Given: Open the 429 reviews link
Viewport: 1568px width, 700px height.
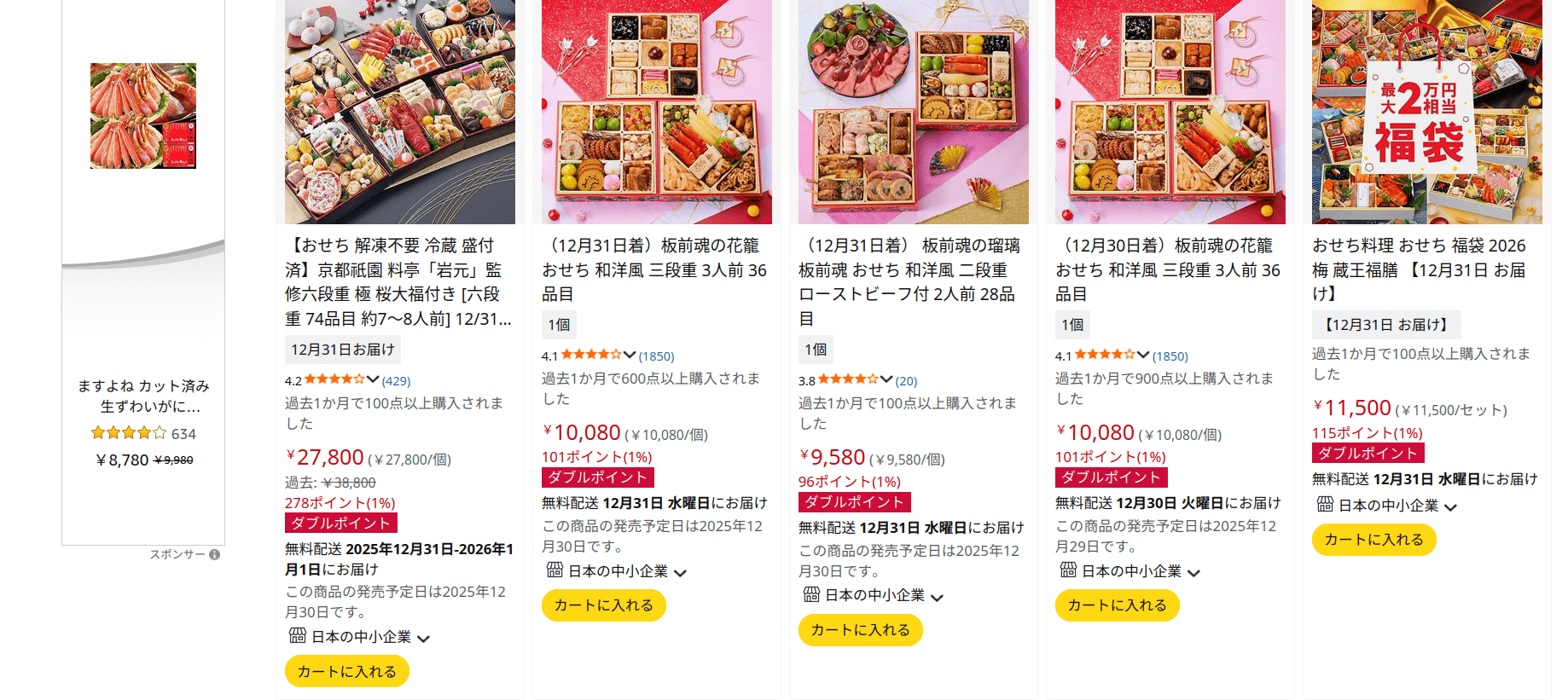Looking at the screenshot, I should [396, 381].
